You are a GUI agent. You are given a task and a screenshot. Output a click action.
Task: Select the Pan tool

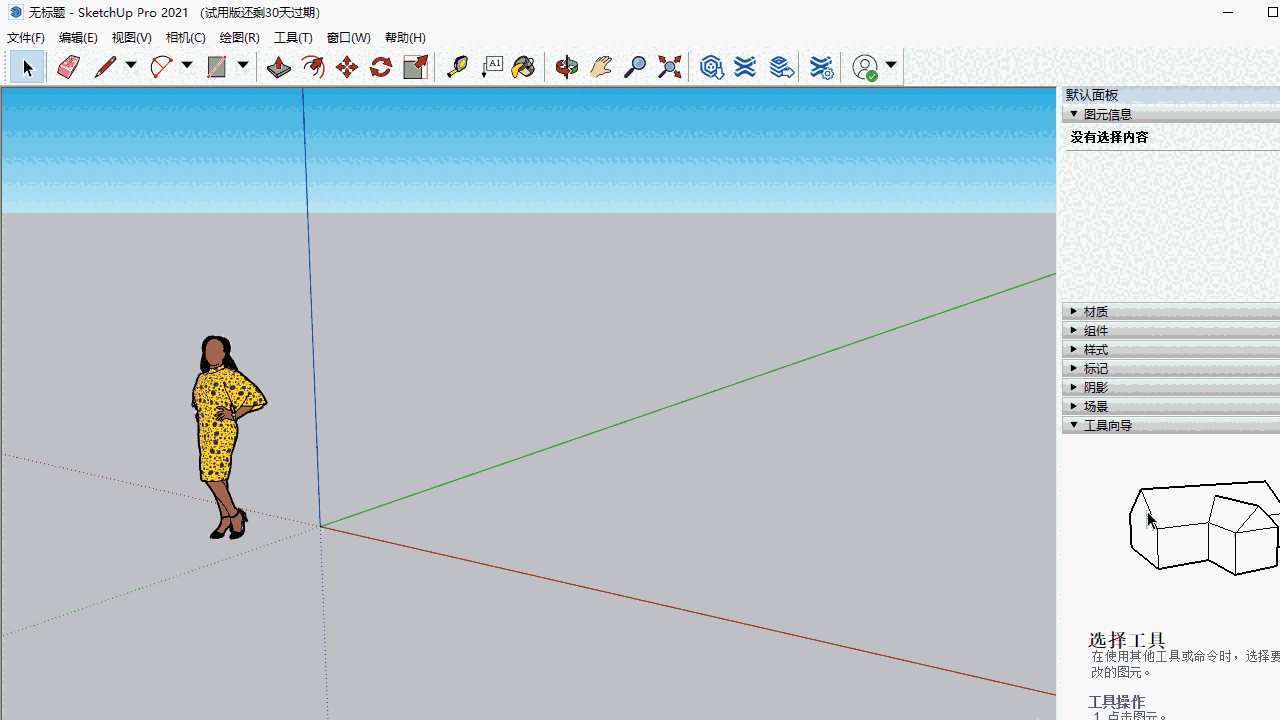601,67
